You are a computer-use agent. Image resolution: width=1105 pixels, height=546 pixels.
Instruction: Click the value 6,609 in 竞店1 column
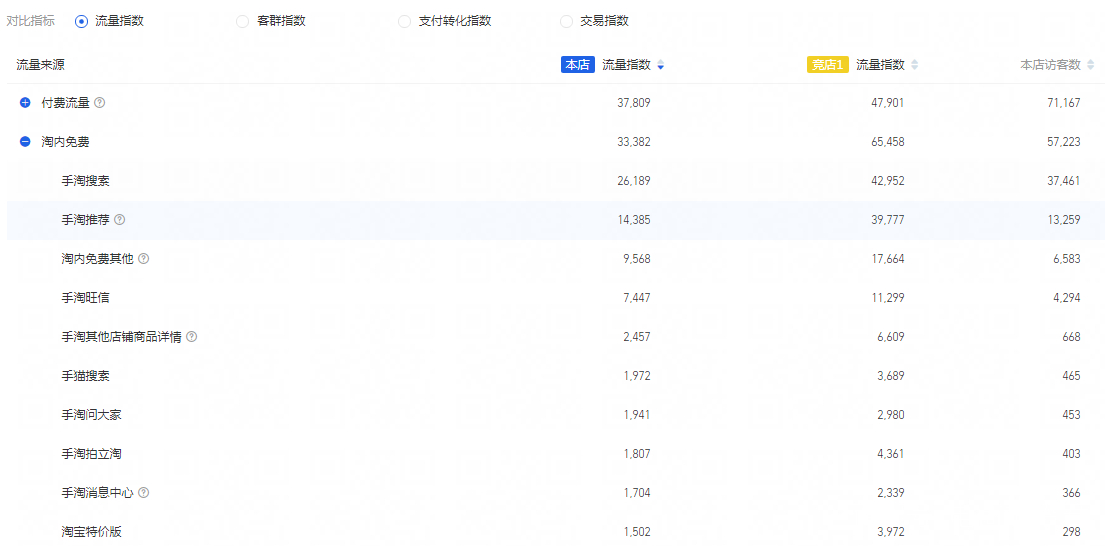click(x=891, y=337)
